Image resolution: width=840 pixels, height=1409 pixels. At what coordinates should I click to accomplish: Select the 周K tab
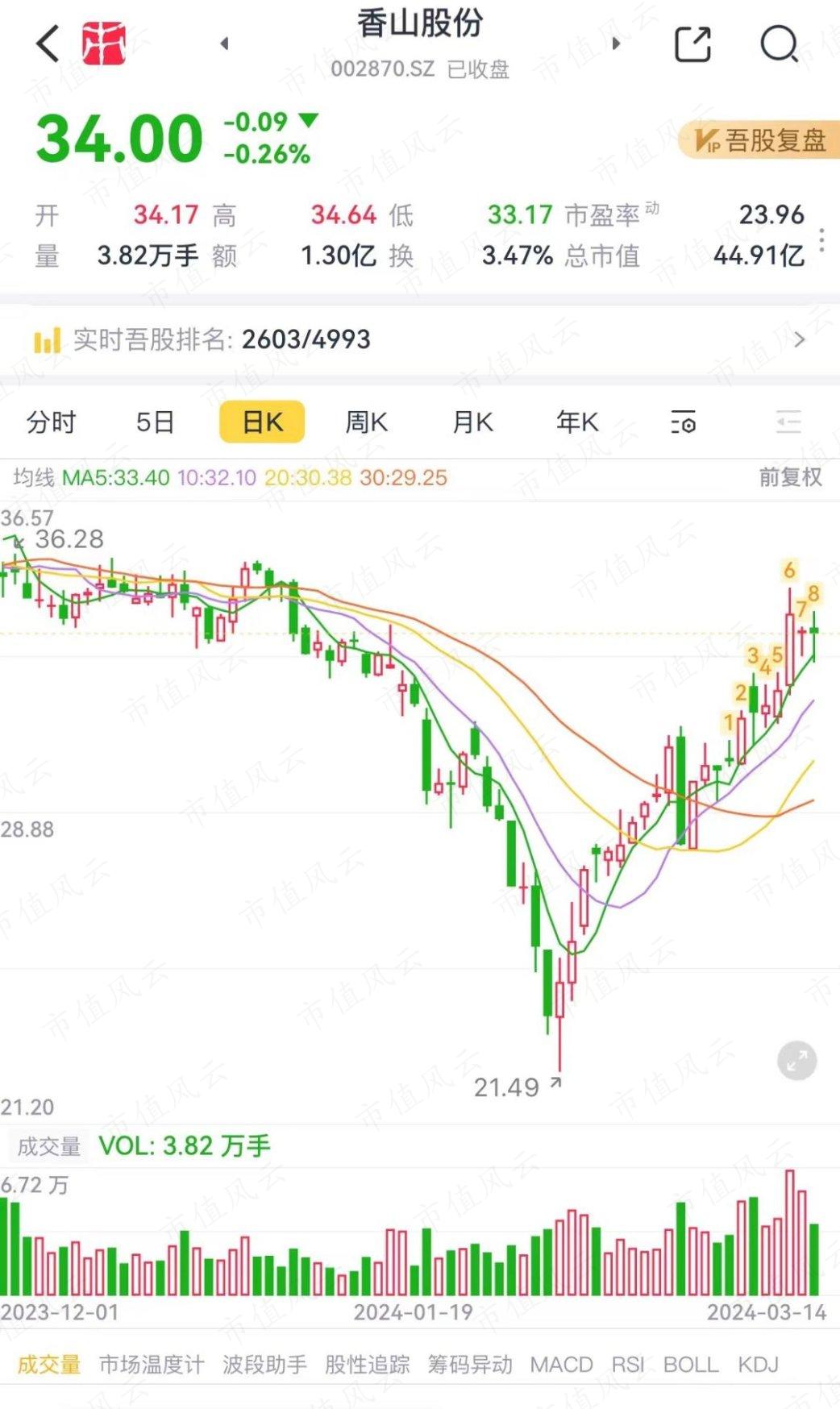tap(366, 422)
